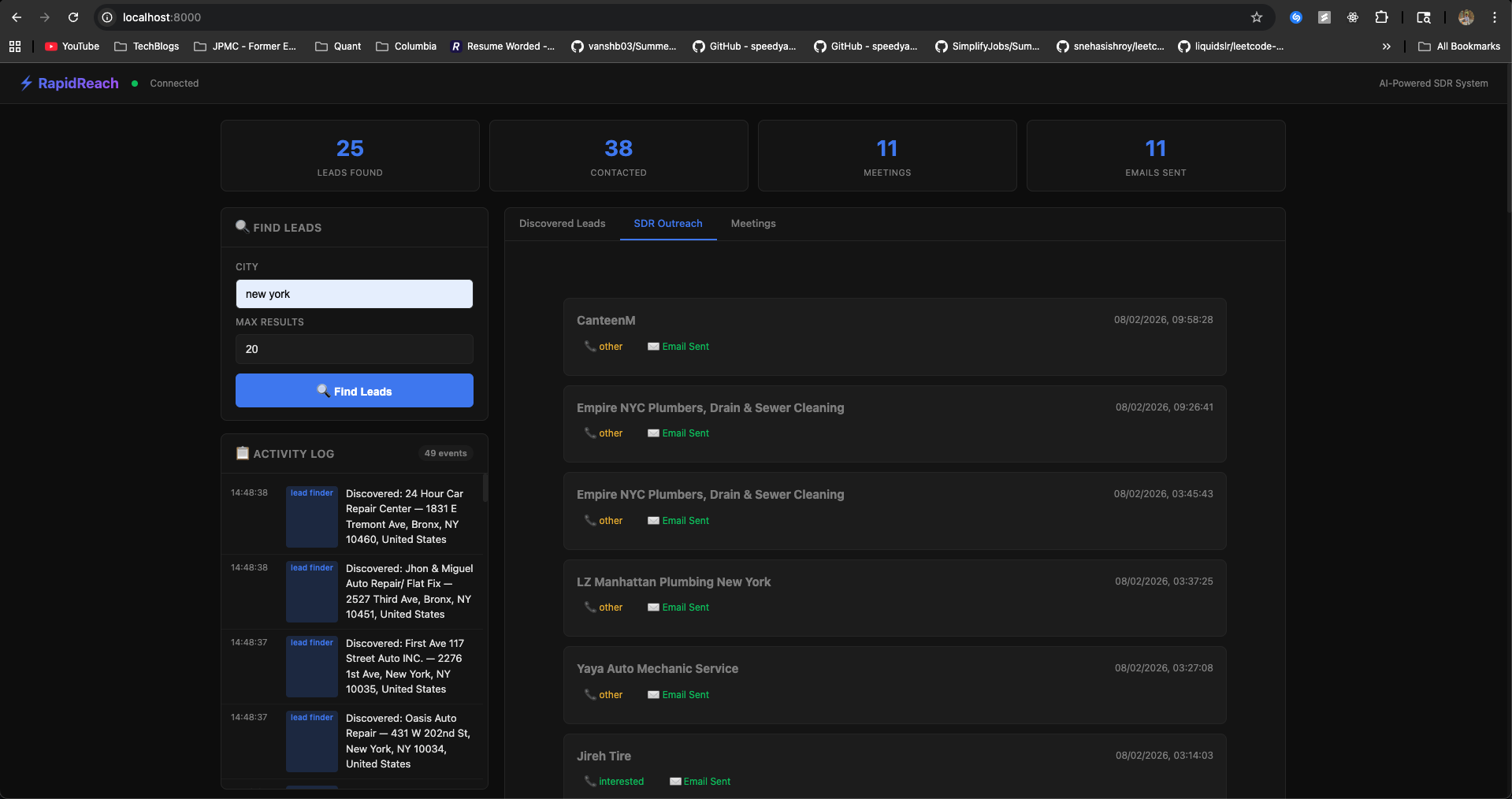Open the browser profile avatar

[1466, 17]
